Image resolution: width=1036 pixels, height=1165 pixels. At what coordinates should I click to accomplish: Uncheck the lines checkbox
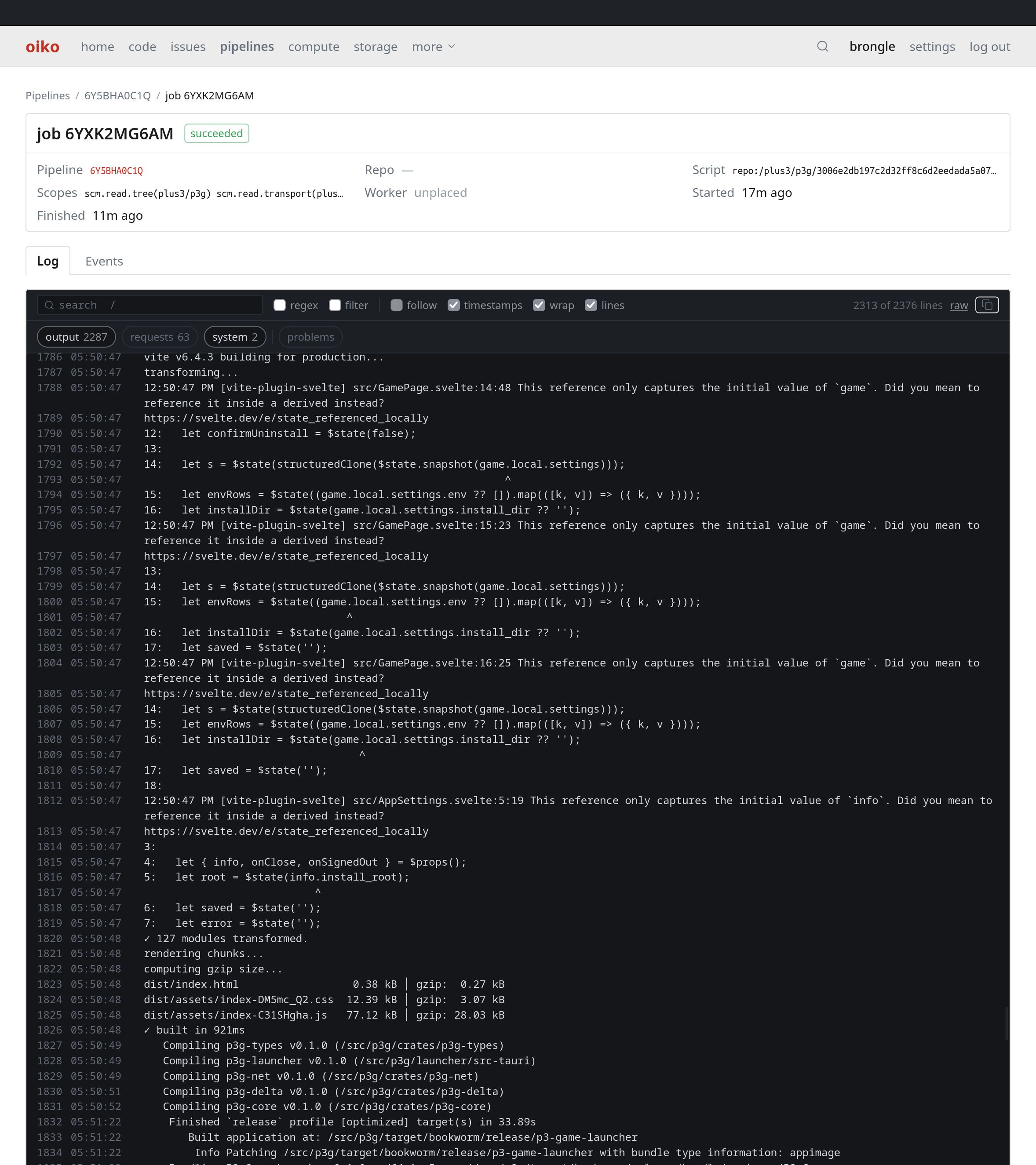click(x=591, y=305)
